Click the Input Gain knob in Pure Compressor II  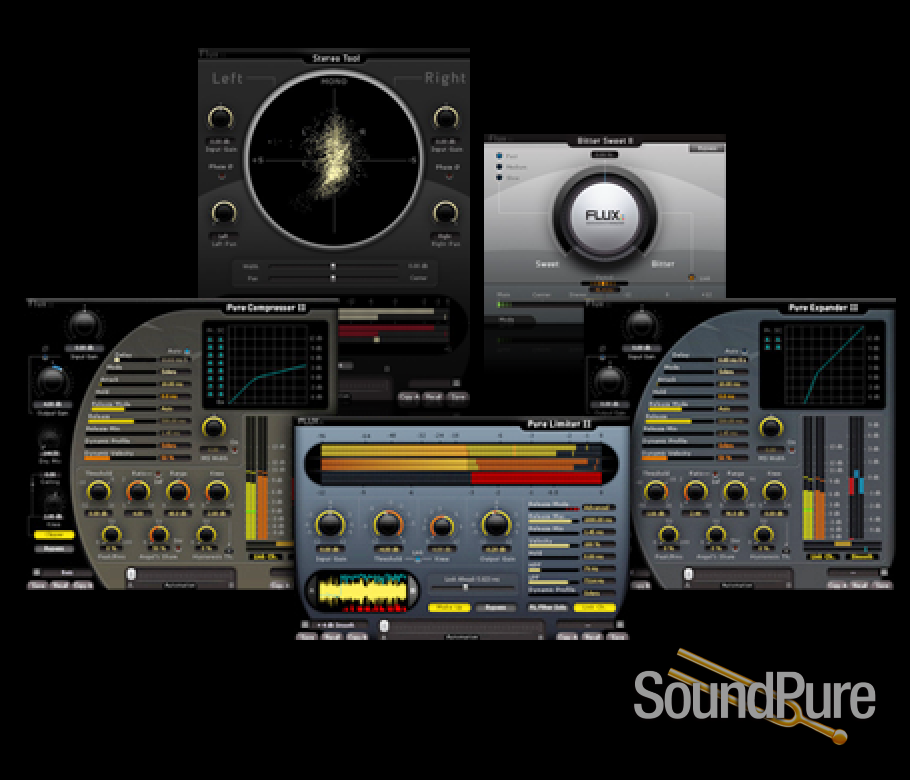[84, 326]
